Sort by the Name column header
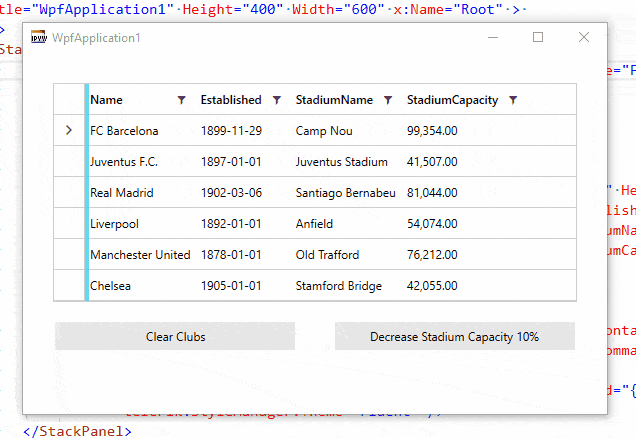The height and width of the screenshot is (438, 636). [x=106, y=100]
